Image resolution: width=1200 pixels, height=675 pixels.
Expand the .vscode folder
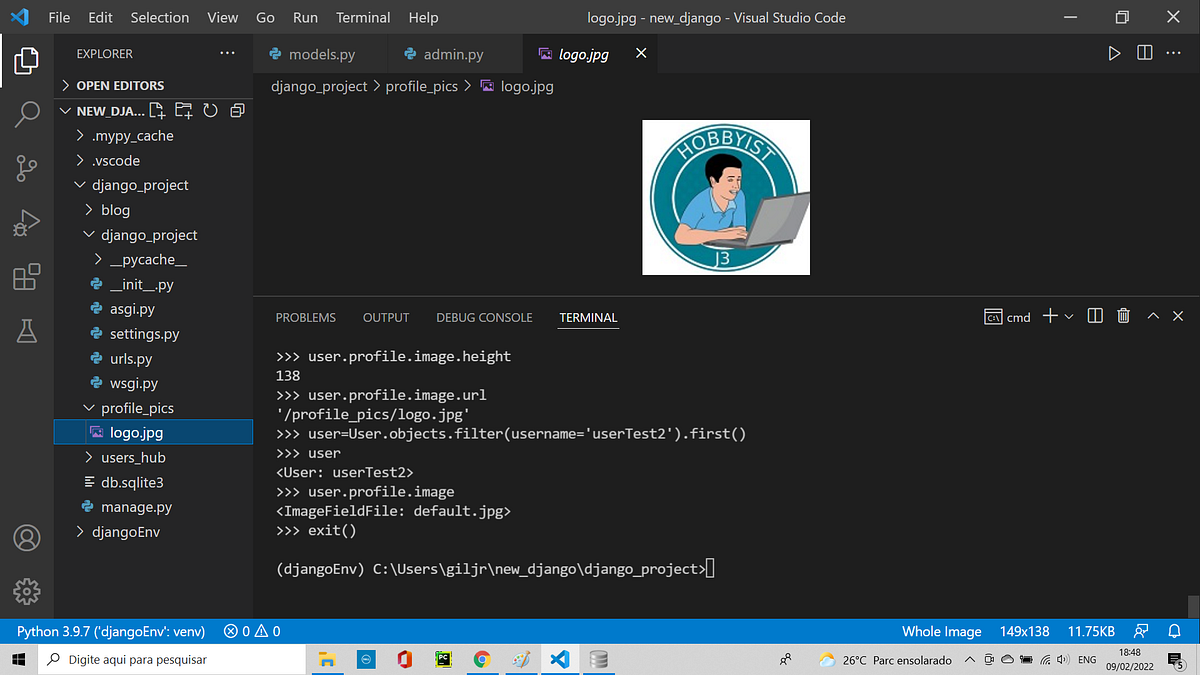(x=113, y=160)
